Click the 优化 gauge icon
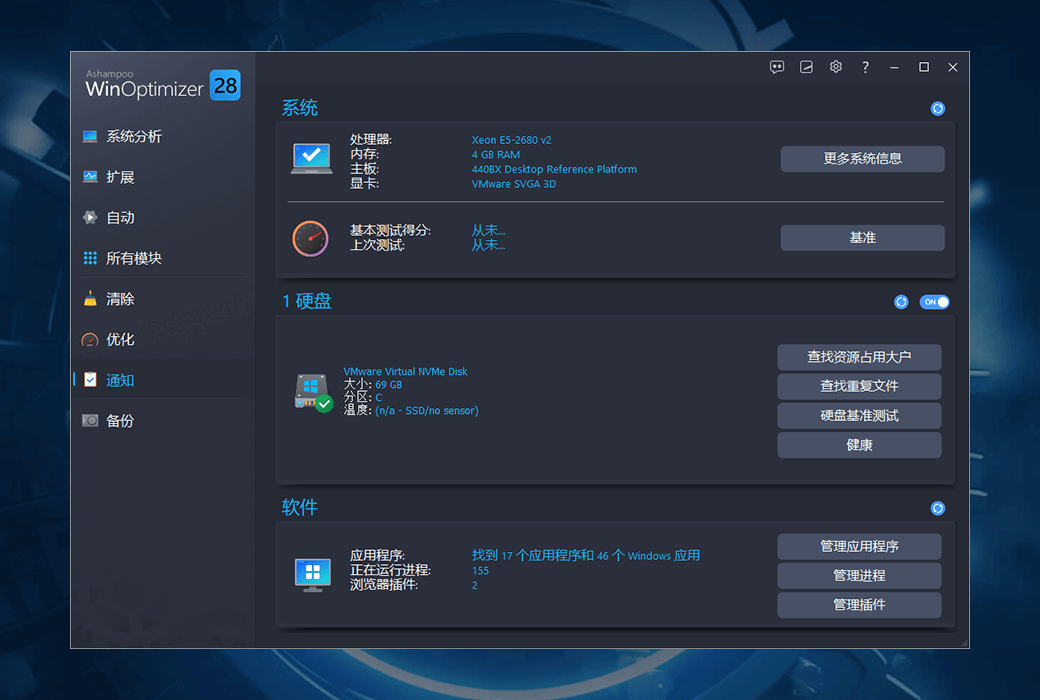 click(90, 340)
